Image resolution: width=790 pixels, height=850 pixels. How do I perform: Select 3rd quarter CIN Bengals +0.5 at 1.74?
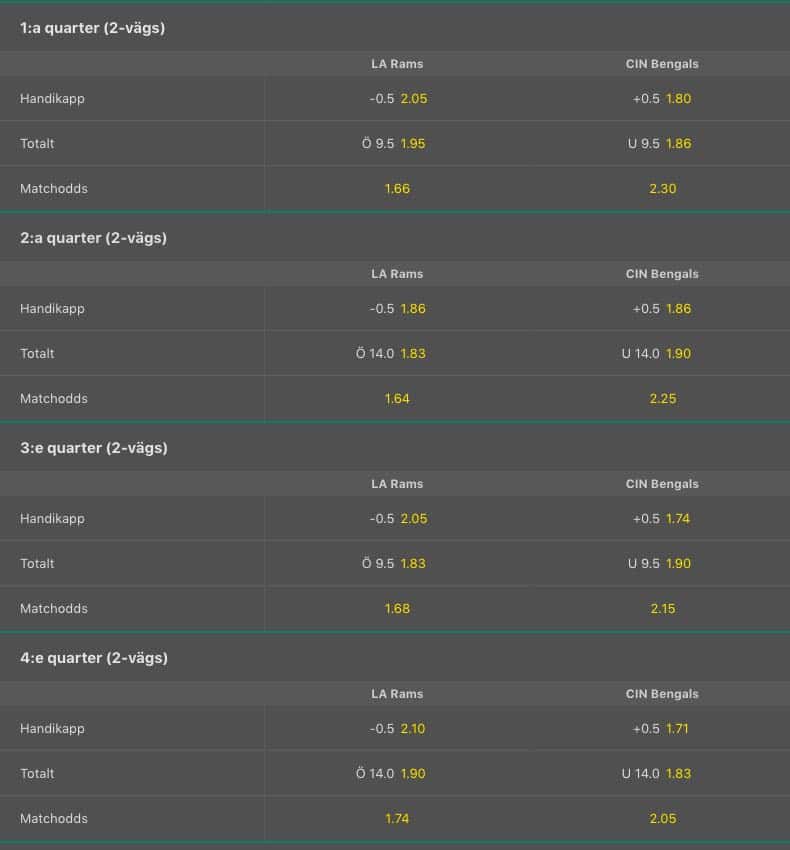pyautogui.click(x=661, y=519)
